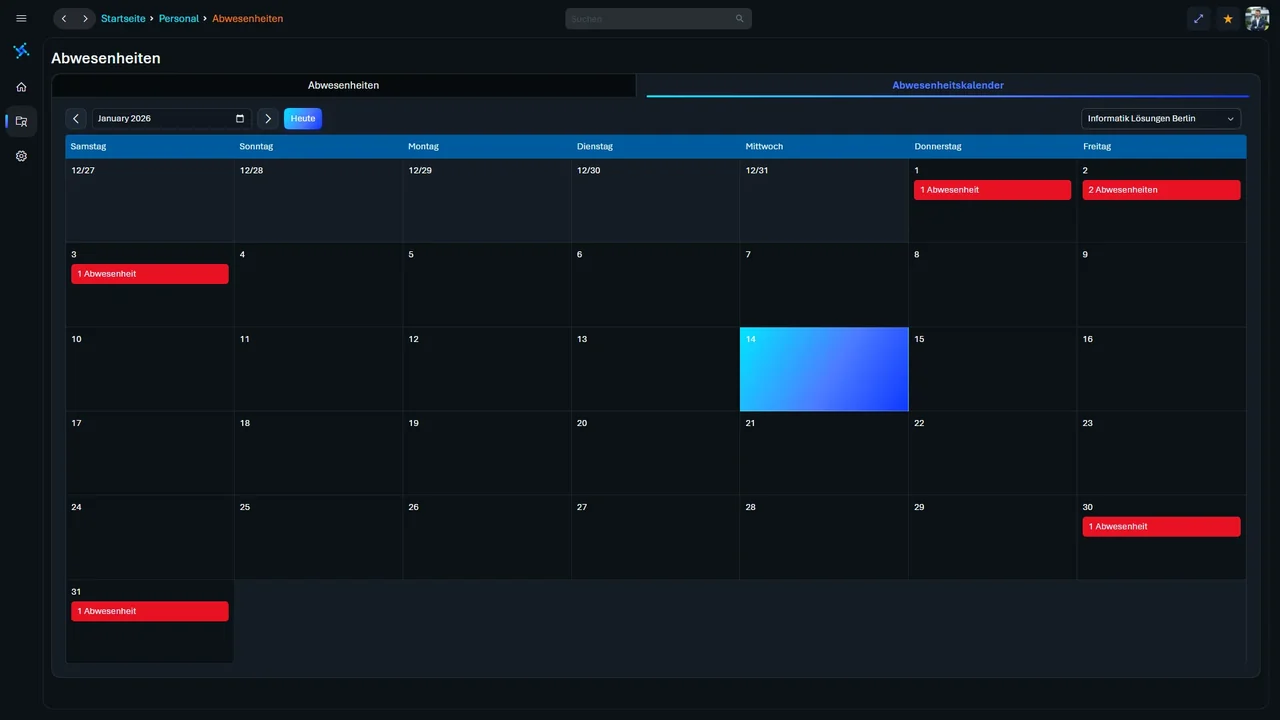1280x720 pixels.
Task: Open the settings gear in sidebar
Action: tap(21, 156)
